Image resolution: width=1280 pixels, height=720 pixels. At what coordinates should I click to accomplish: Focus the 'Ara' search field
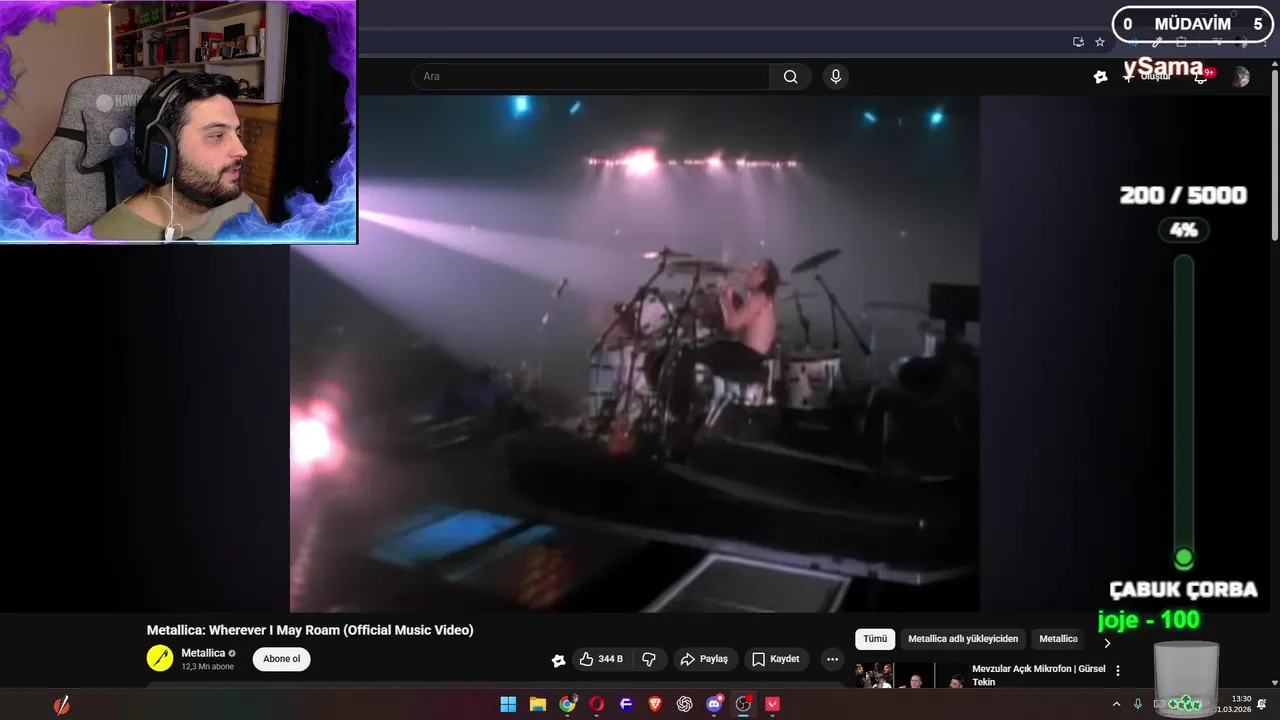[590, 77]
